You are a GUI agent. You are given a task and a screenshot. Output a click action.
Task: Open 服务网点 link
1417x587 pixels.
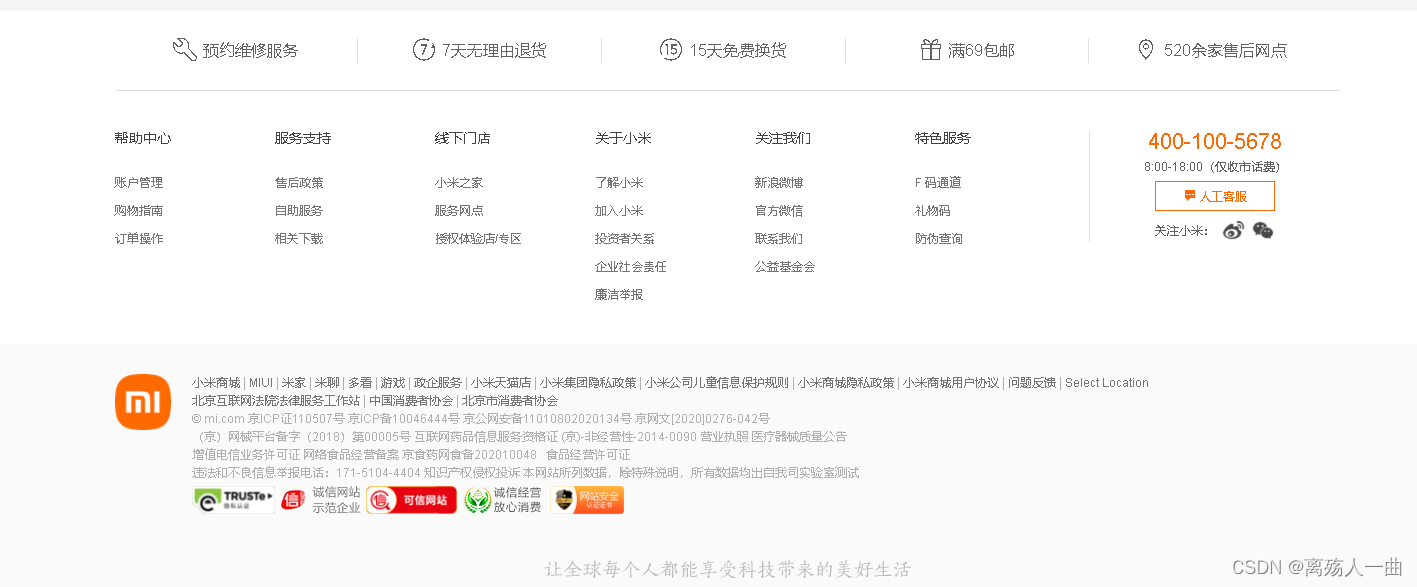coord(459,211)
